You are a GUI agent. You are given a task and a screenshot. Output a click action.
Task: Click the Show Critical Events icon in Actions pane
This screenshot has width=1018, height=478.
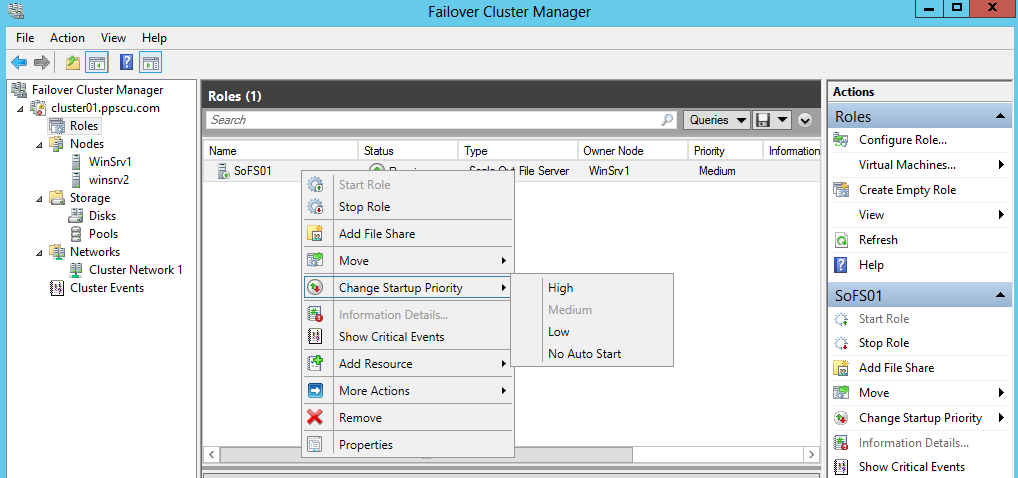click(841, 466)
